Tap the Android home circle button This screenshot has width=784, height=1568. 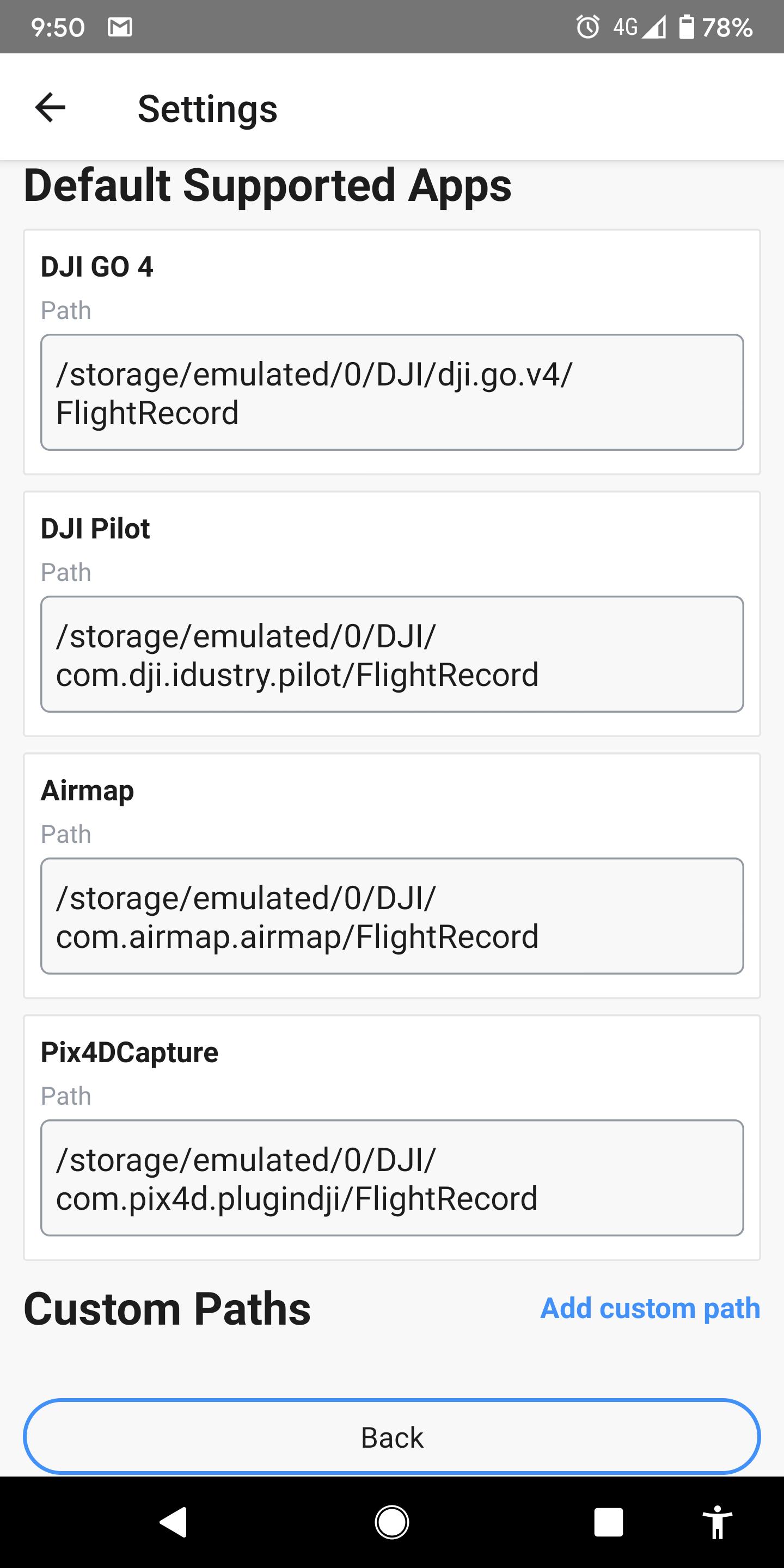[392, 1522]
